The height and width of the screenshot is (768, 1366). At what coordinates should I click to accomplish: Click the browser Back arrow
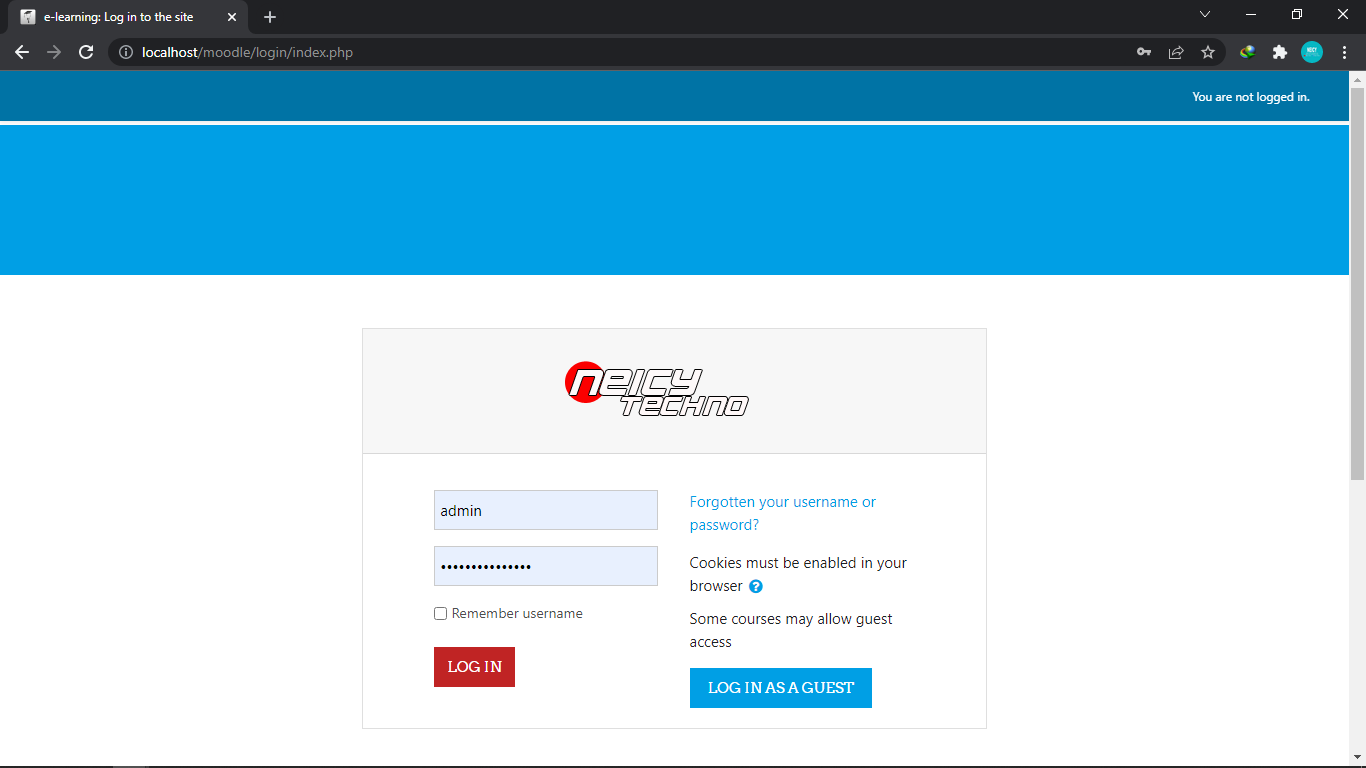pos(22,52)
